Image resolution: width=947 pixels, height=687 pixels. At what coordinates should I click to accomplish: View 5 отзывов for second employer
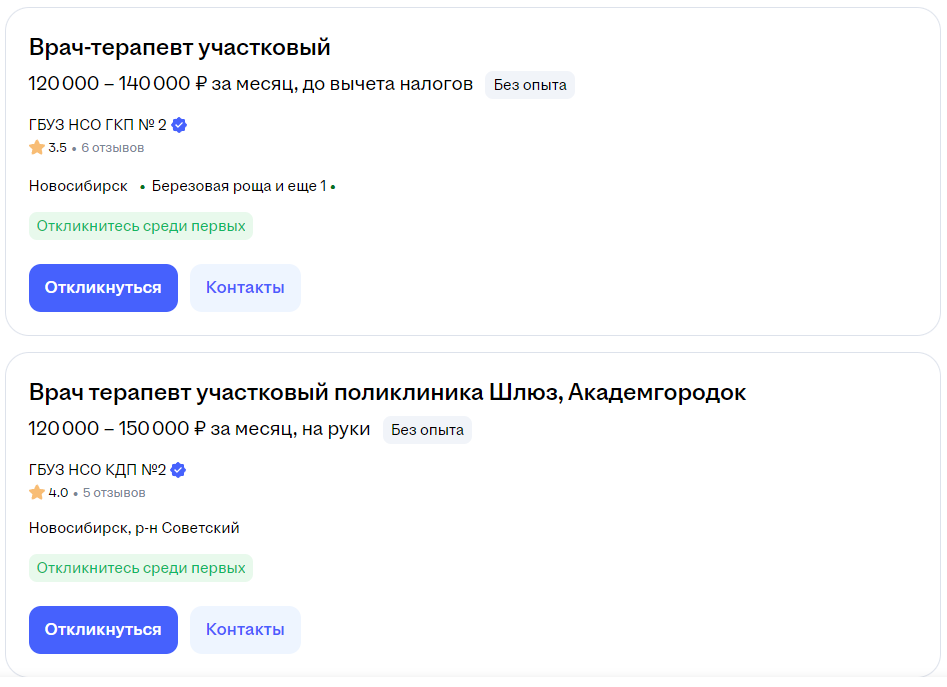pos(114,493)
